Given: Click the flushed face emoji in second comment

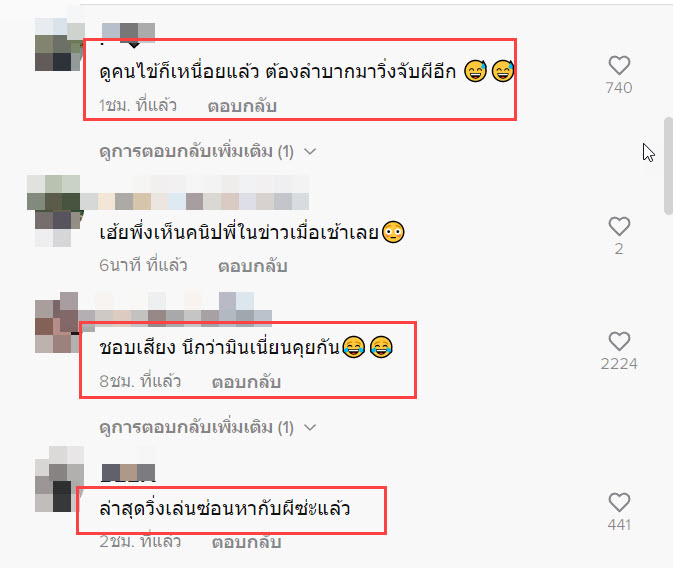Looking at the screenshot, I should pyautogui.click(x=393, y=232).
